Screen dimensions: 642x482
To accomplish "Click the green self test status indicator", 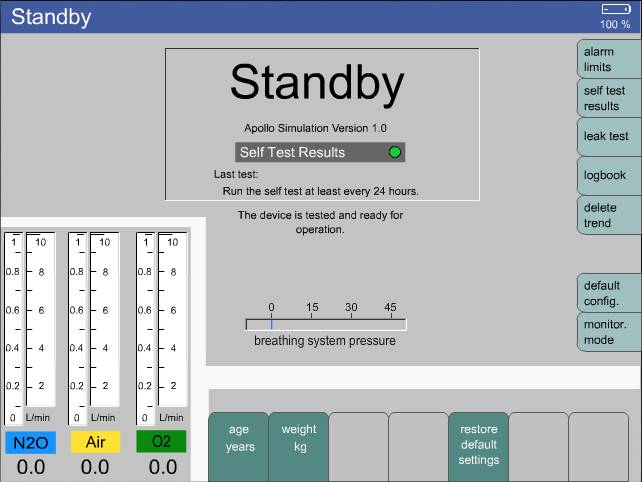I will click(x=394, y=152).
